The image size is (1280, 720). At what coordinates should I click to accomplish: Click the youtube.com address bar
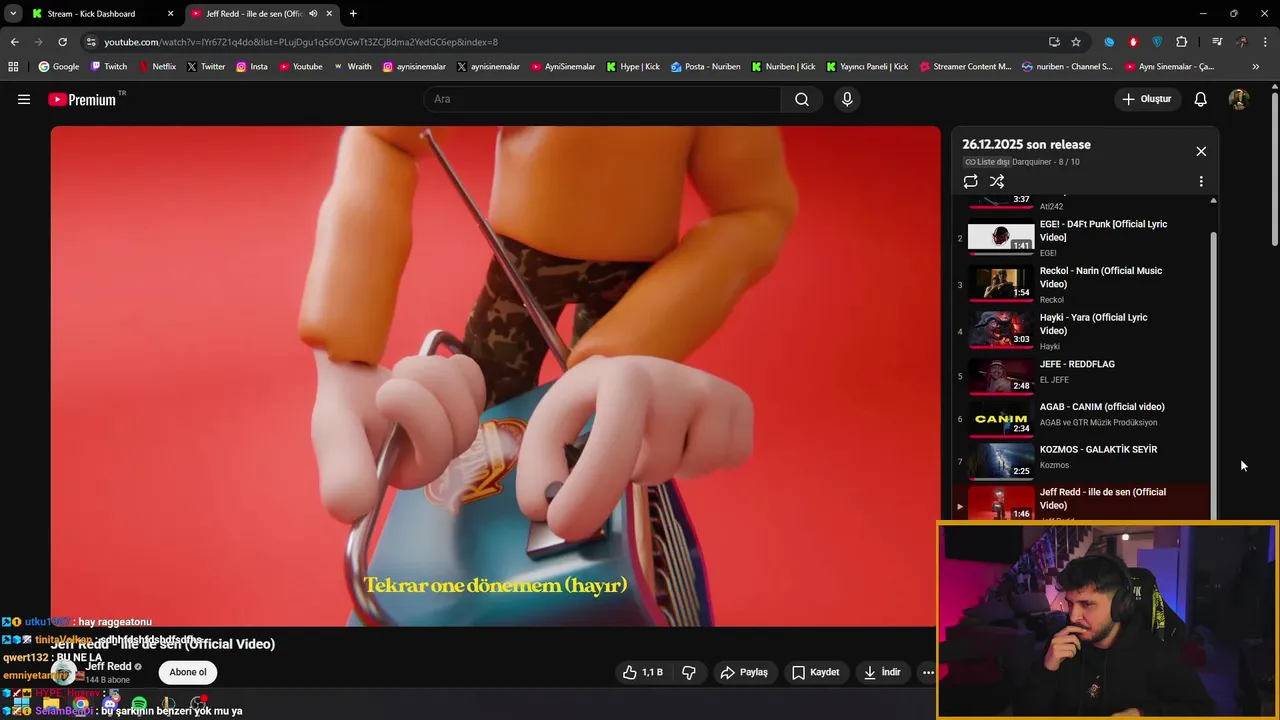tap(570, 42)
